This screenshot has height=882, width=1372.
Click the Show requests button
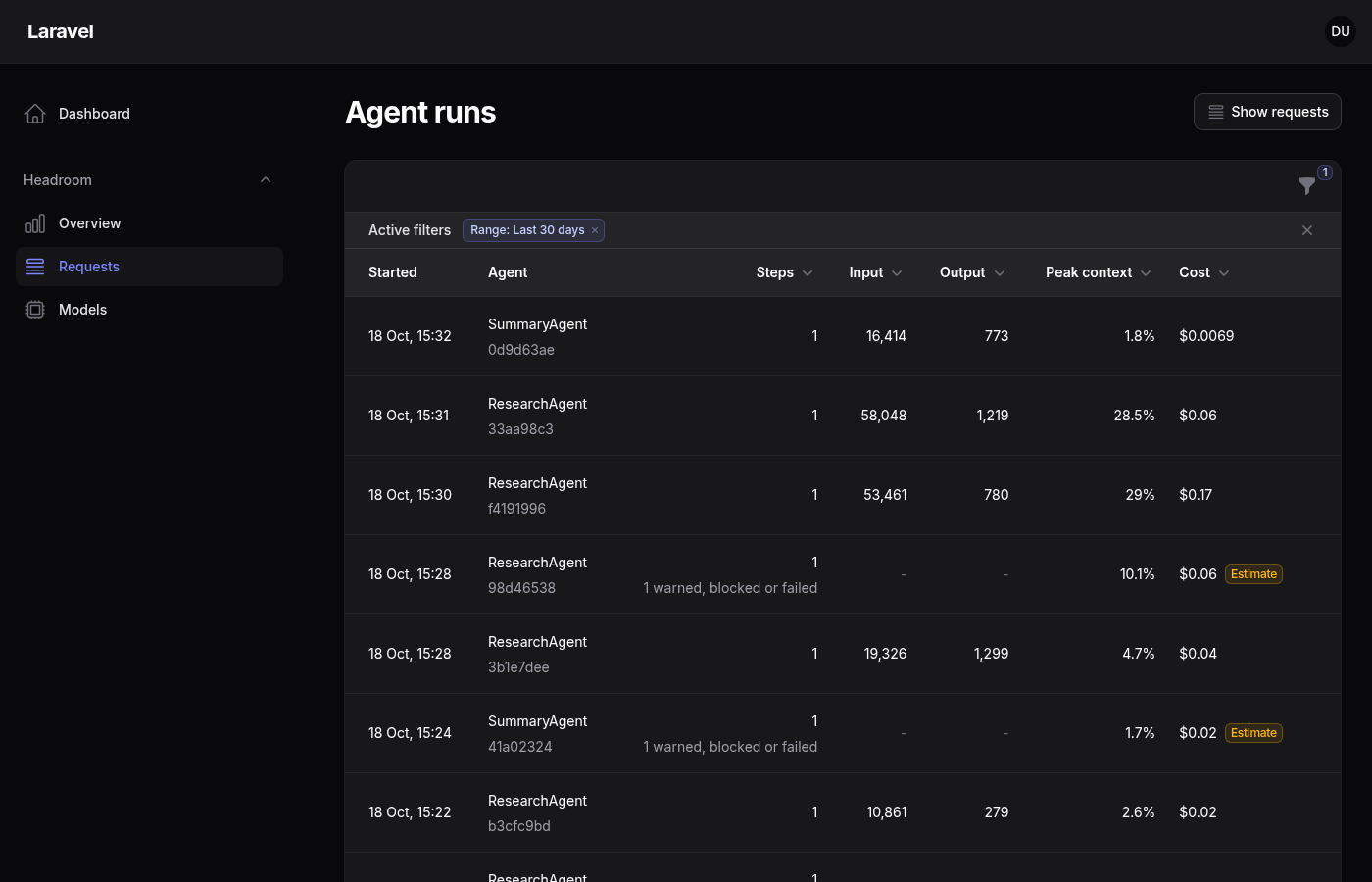point(1267,112)
